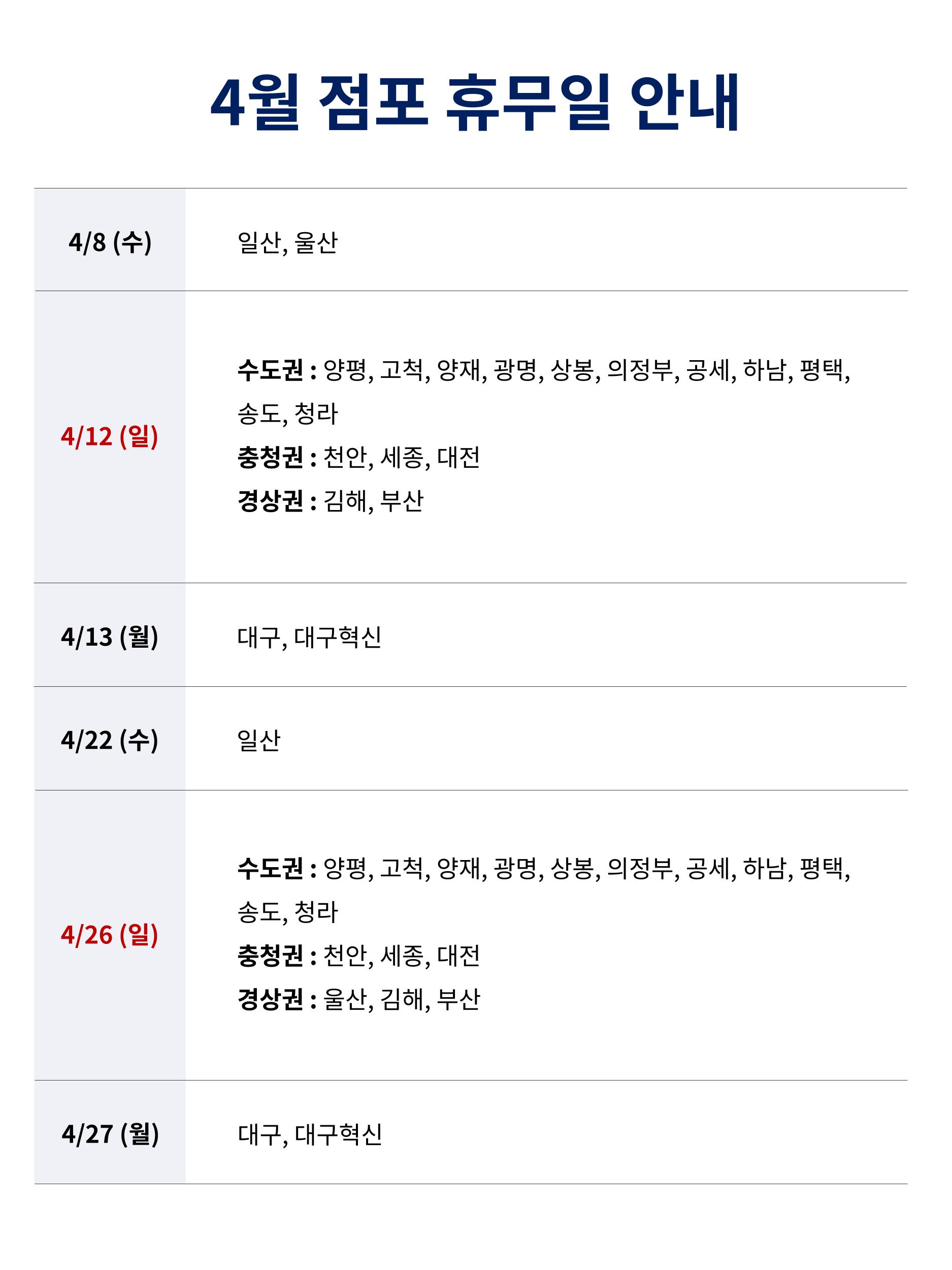952x1270 pixels.
Task: Select the 4/22 (수) date cell
Action: pos(109,740)
